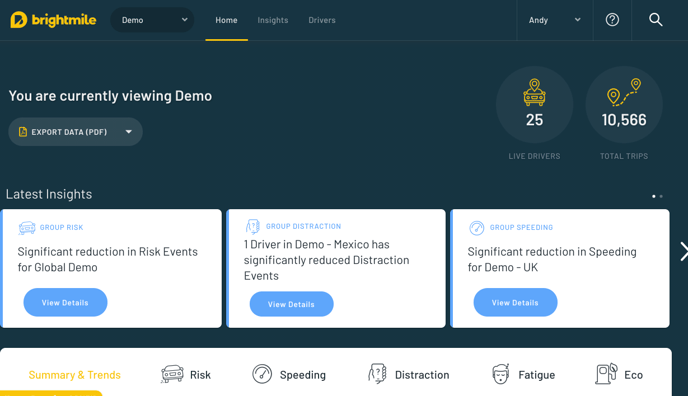Expand the Andy user menu

point(555,20)
